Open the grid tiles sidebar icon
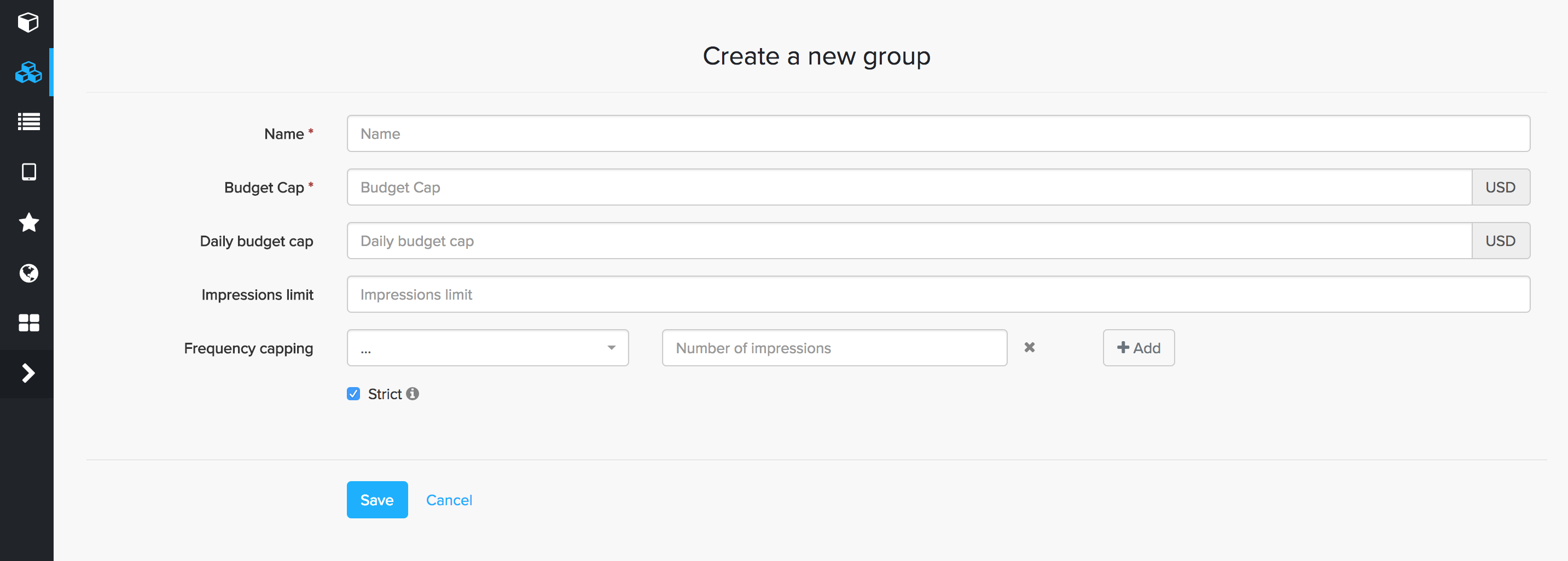 click(28, 323)
